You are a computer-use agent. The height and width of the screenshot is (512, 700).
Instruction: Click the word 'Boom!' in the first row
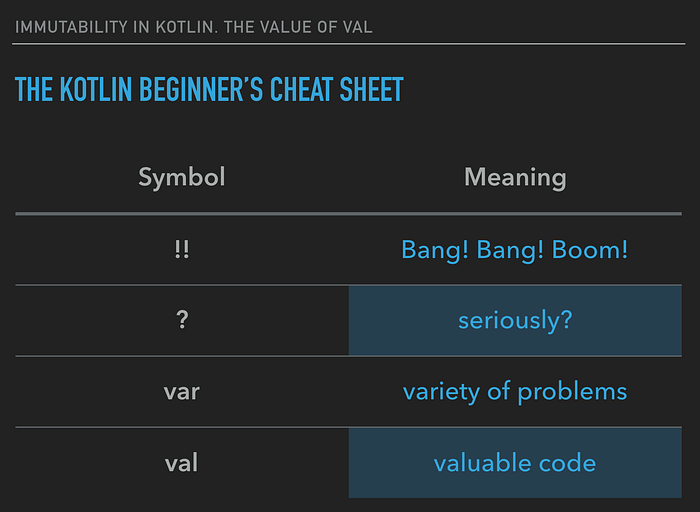click(x=590, y=250)
